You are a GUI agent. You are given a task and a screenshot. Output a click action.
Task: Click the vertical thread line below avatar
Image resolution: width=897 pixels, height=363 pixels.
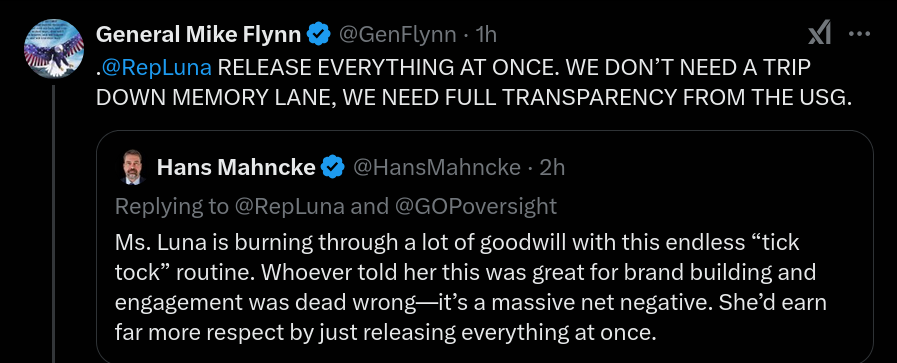point(54,224)
